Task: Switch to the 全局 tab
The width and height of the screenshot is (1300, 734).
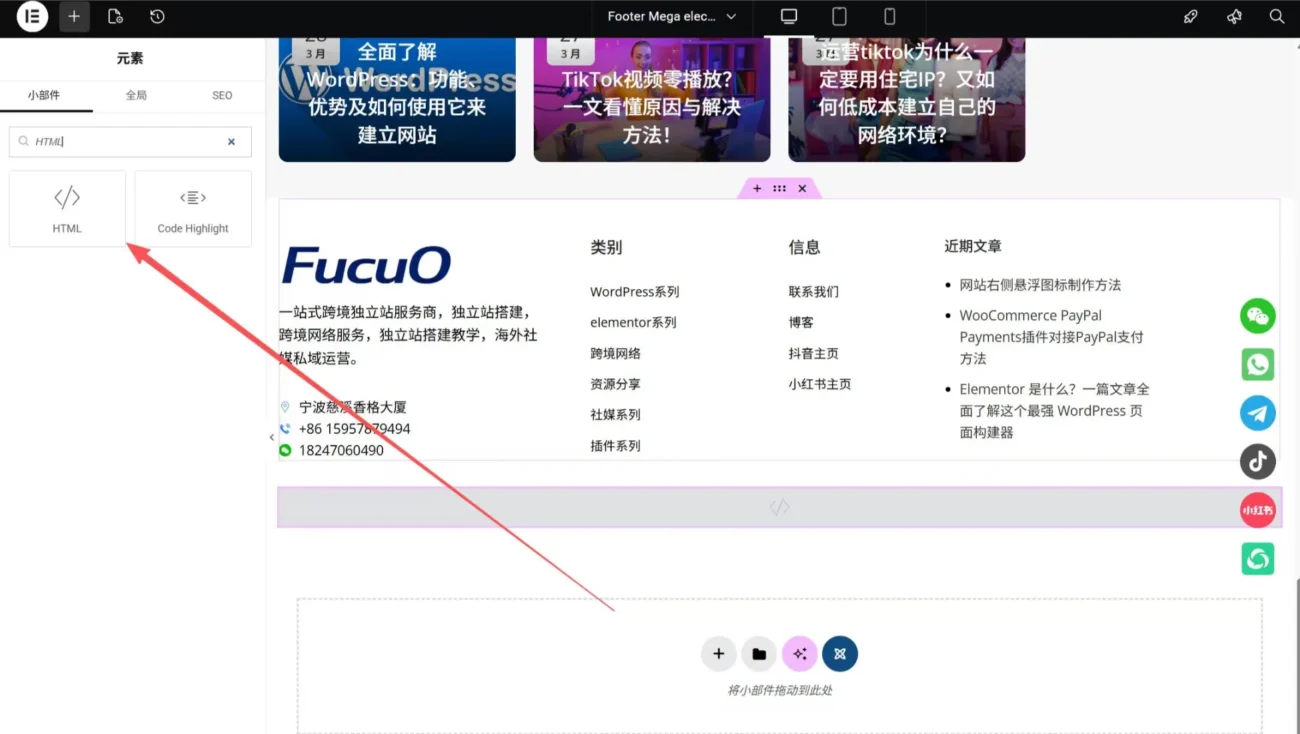Action: (x=135, y=95)
